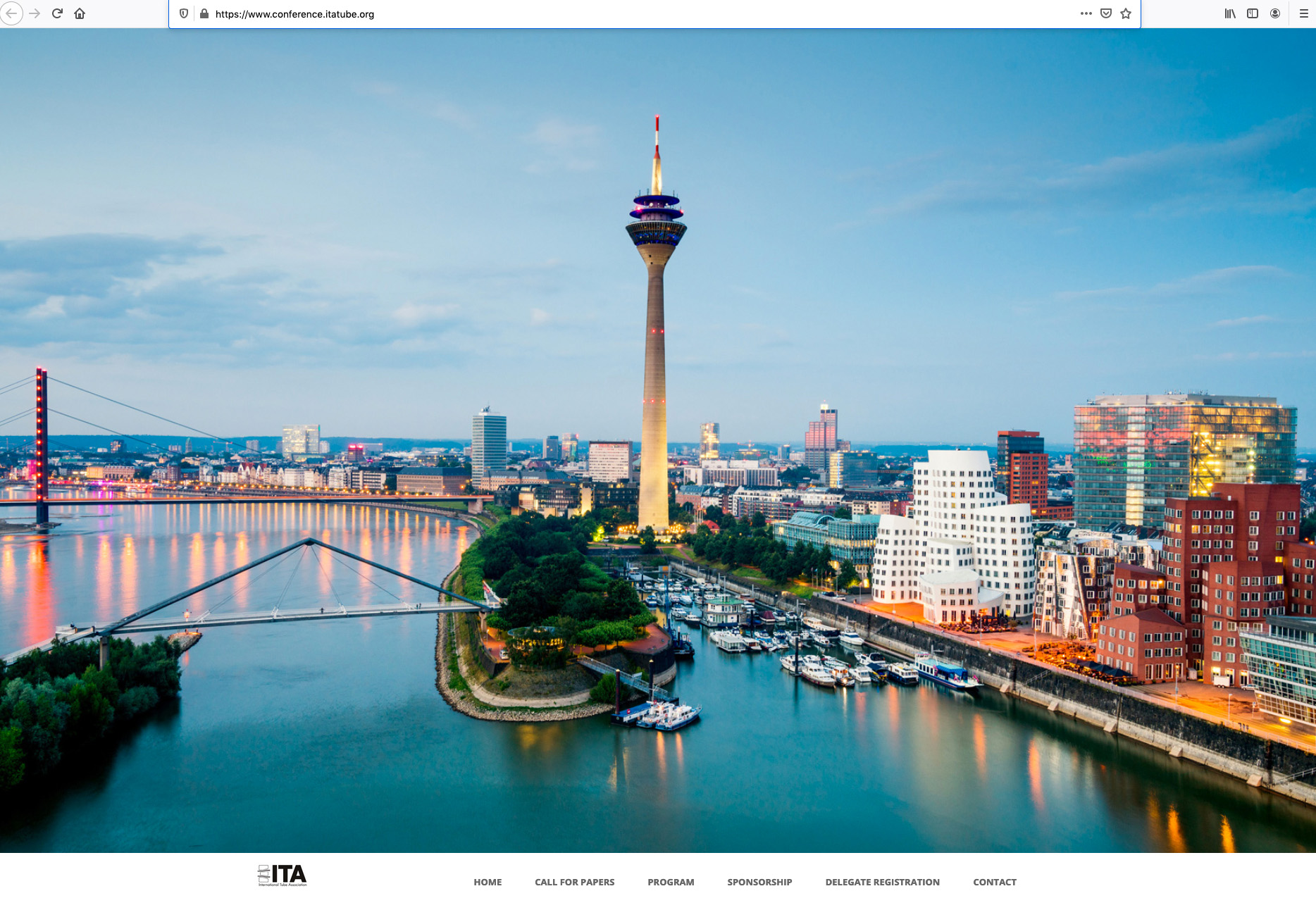Open the HOME menu item
Screen dimensions: 1316x910
pos(488,882)
